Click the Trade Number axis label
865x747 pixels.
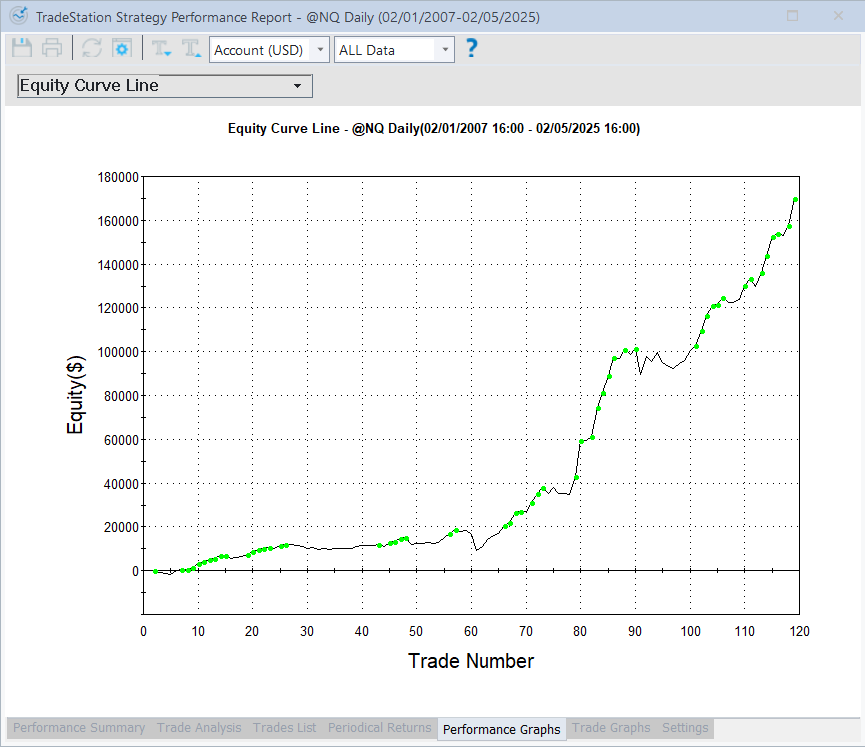(471, 661)
